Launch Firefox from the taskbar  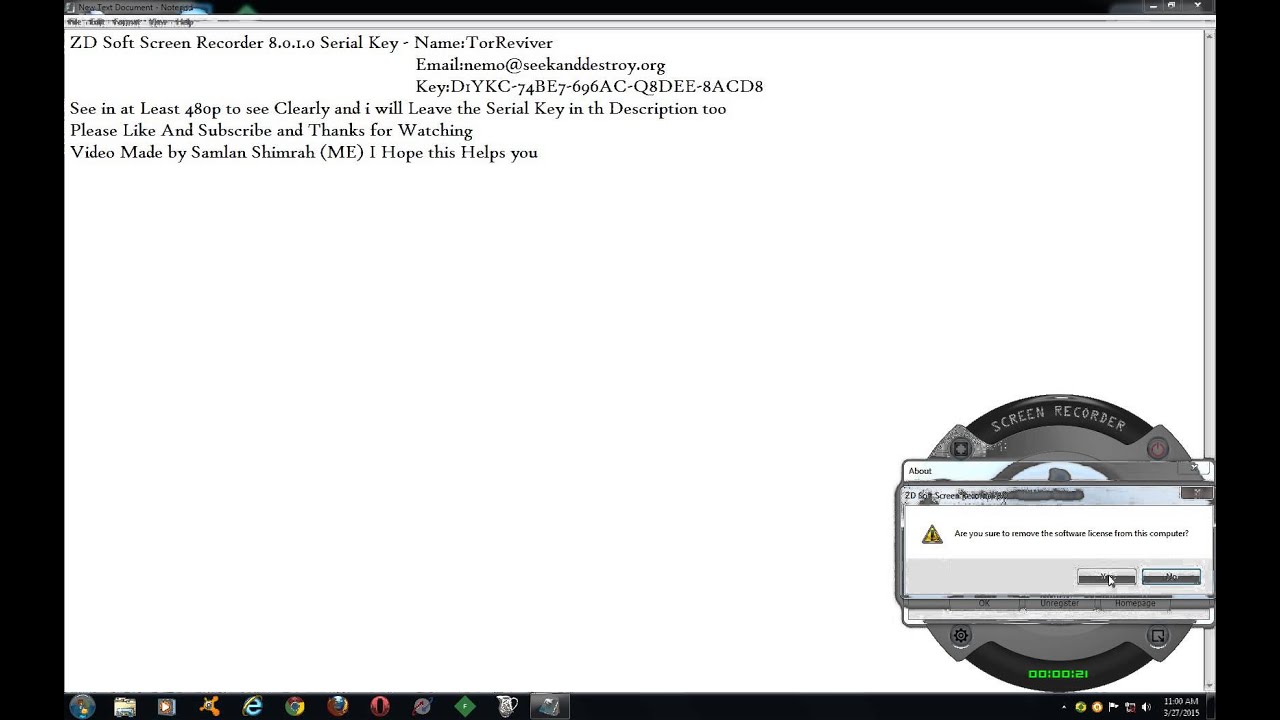click(337, 707)
